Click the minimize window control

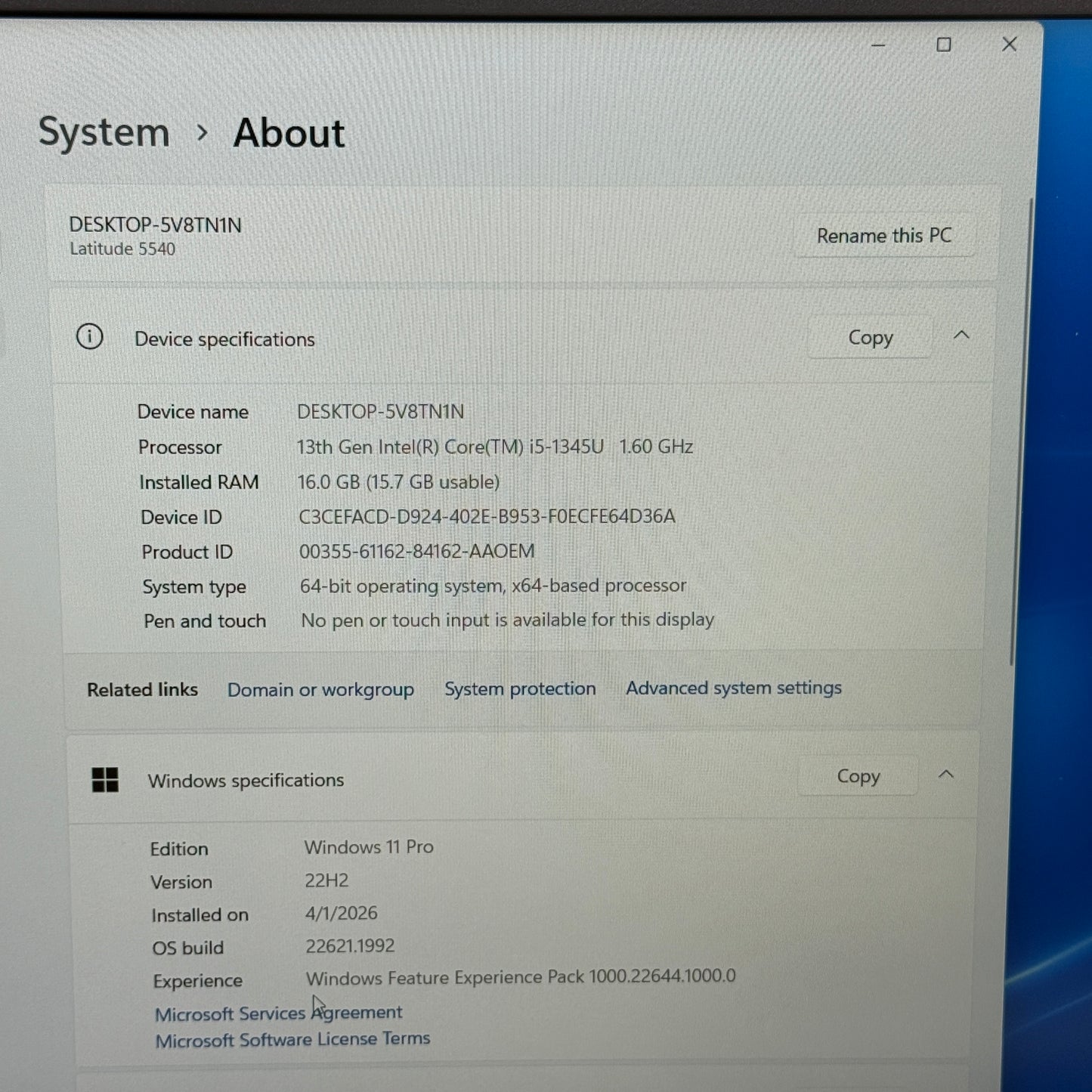(x=877, y=45)
